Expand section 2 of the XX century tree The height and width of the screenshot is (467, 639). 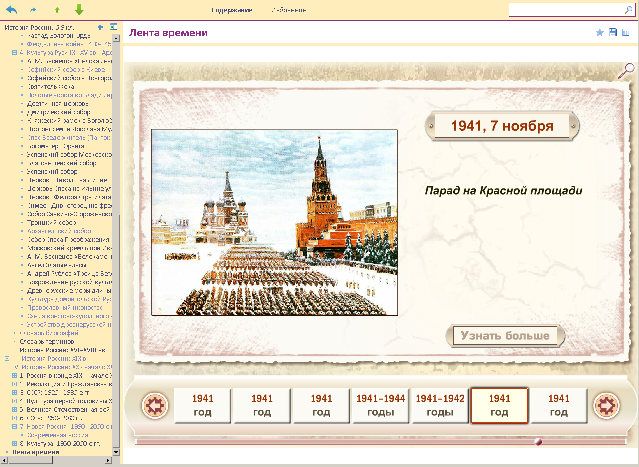[15, 384]
